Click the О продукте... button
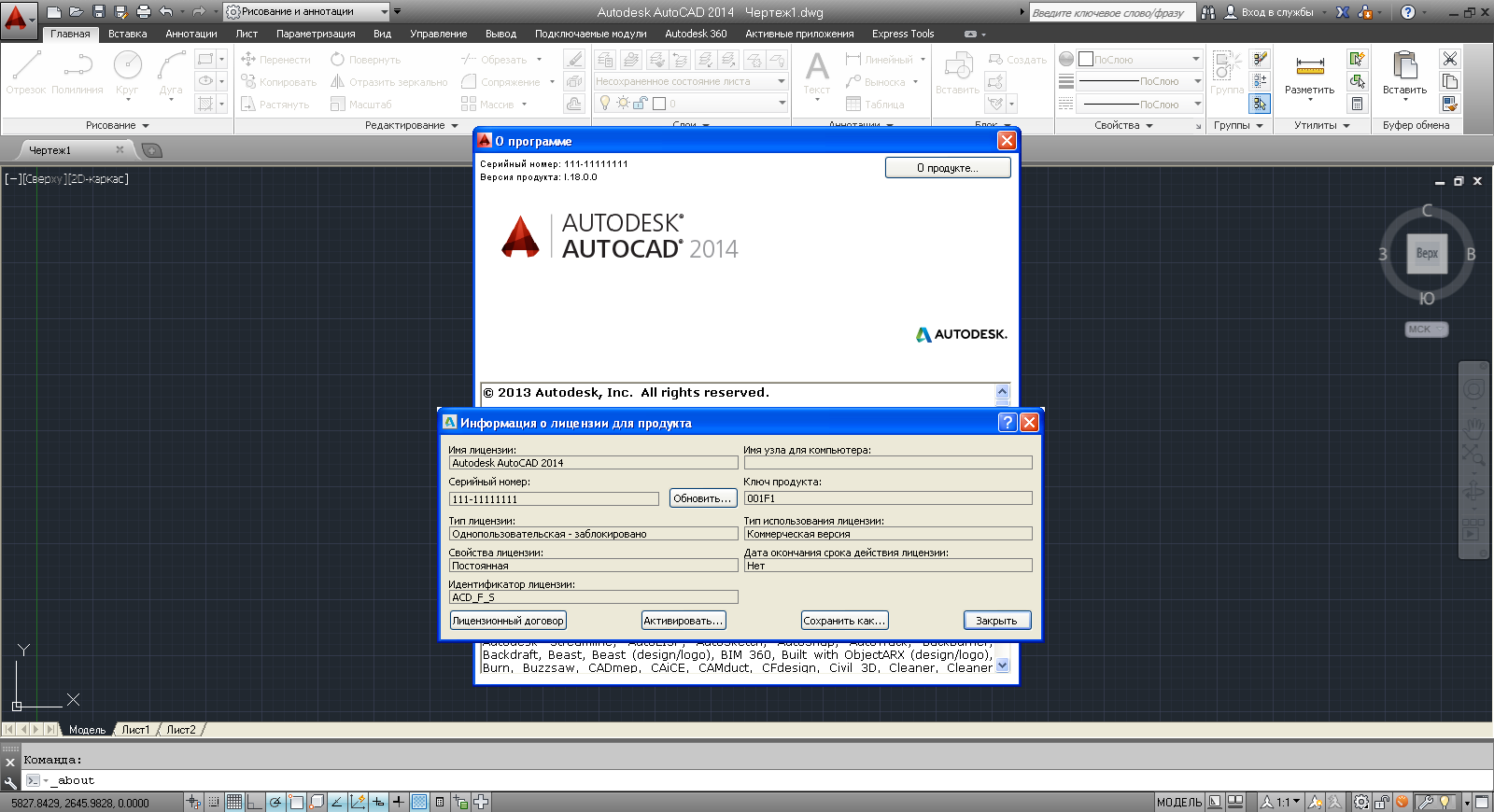 point(948,168)
